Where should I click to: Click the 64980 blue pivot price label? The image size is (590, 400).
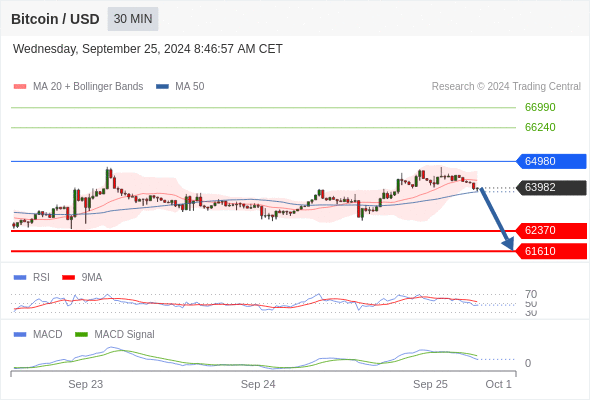tap(551, 161)
